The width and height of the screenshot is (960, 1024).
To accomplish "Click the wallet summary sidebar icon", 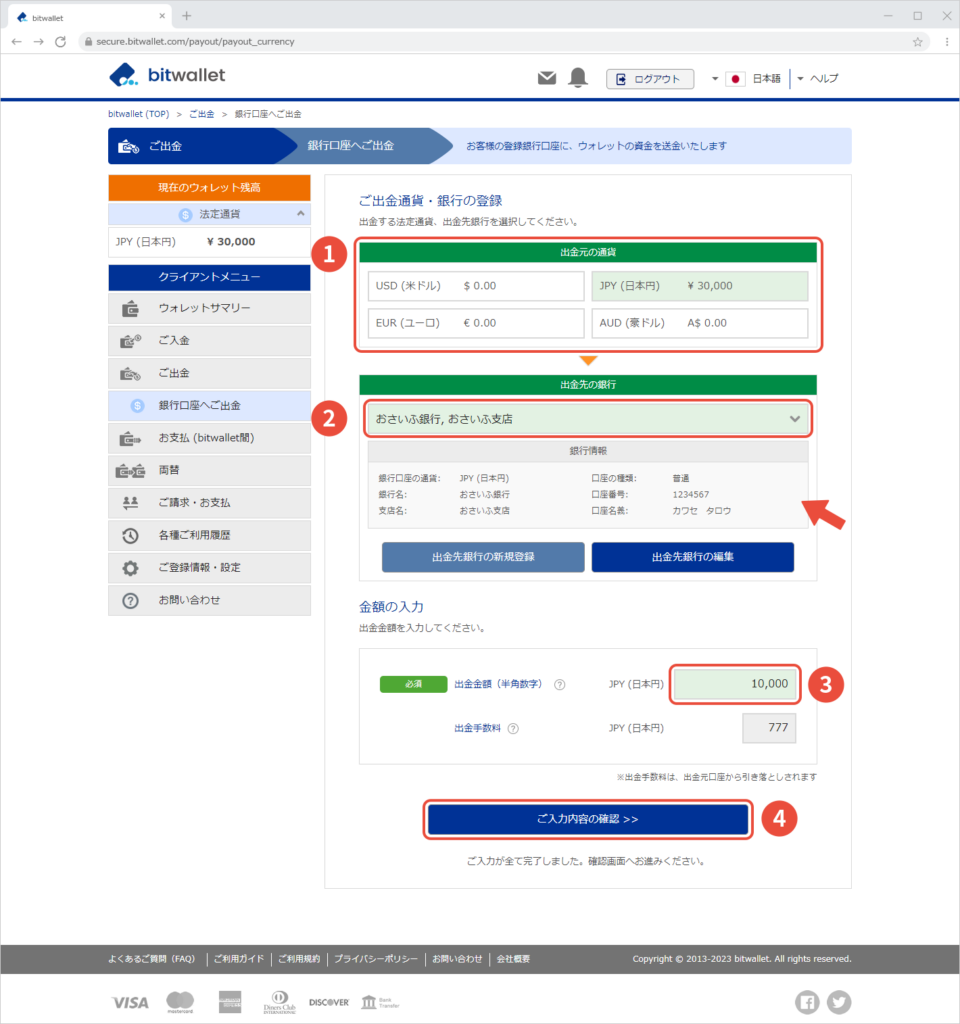I will coord(131,308).
